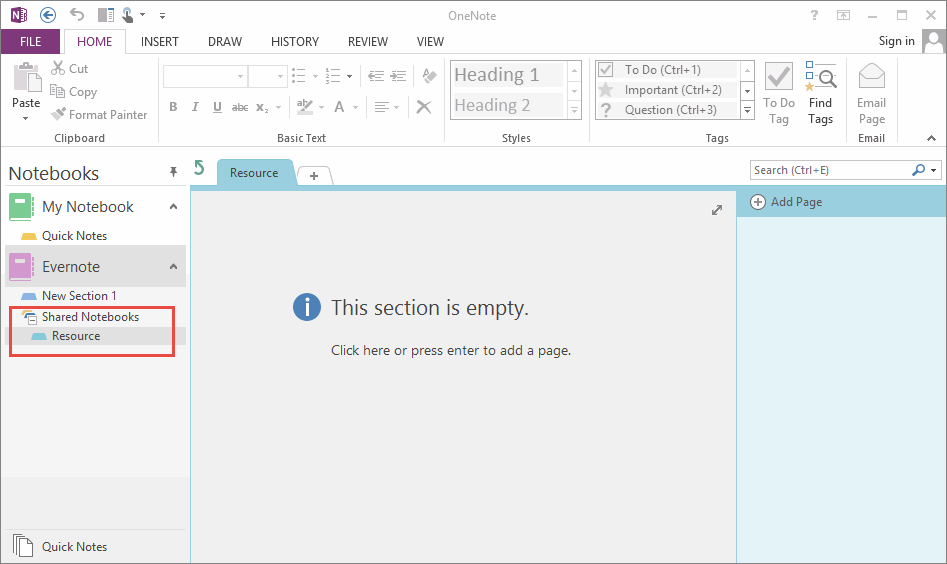Screen dimensions: 947x564
Task: Click the Bullets list icon
Action: (x=299, y=76)
